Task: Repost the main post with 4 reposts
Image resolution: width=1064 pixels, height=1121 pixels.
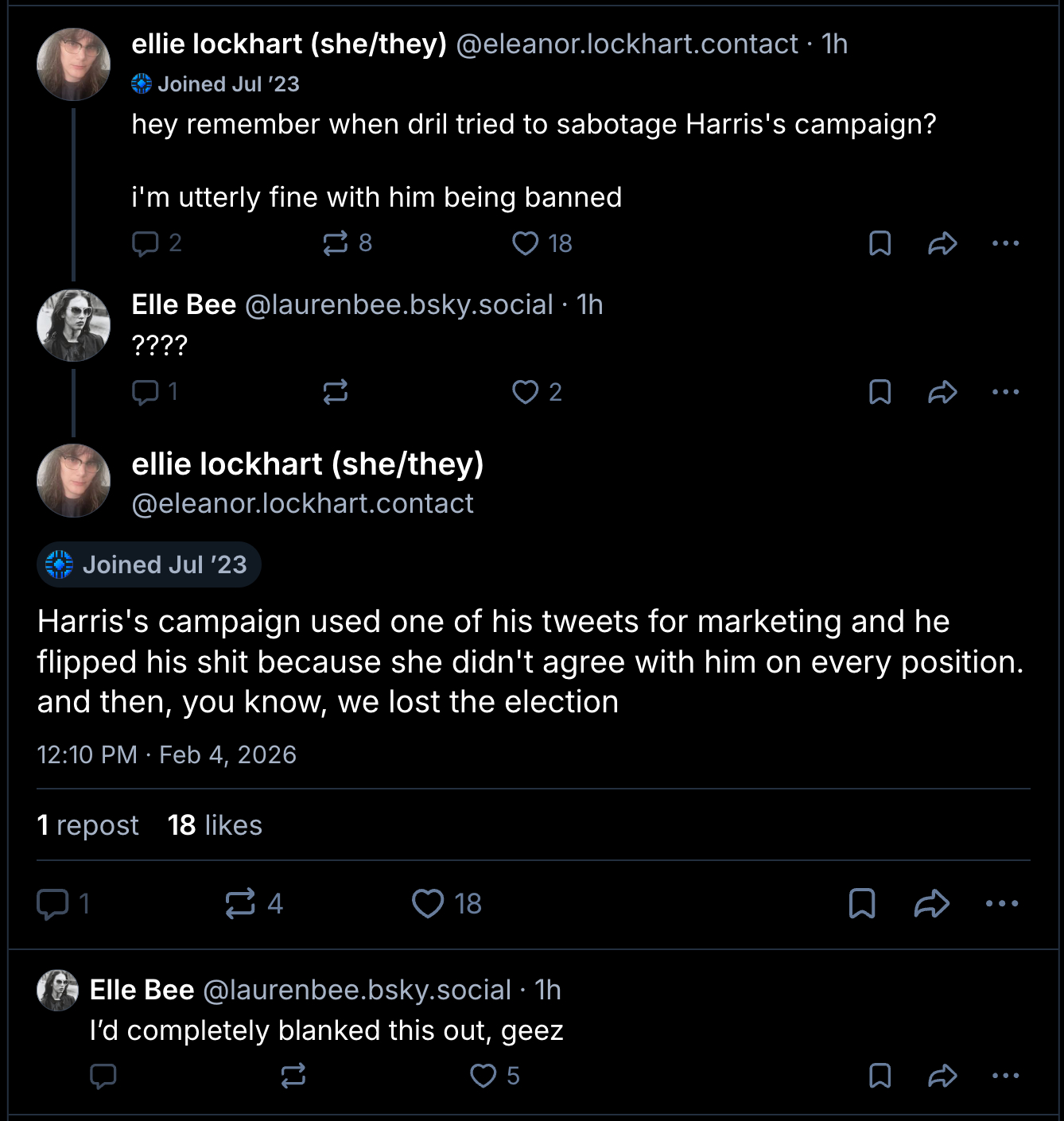Action: click(x=240, y=904)
